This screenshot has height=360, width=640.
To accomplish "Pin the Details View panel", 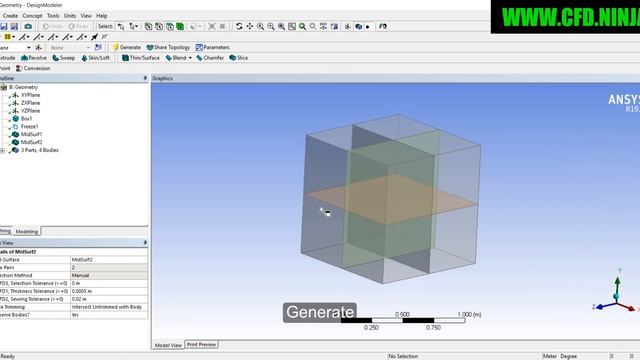I will [x=145, y=242].
